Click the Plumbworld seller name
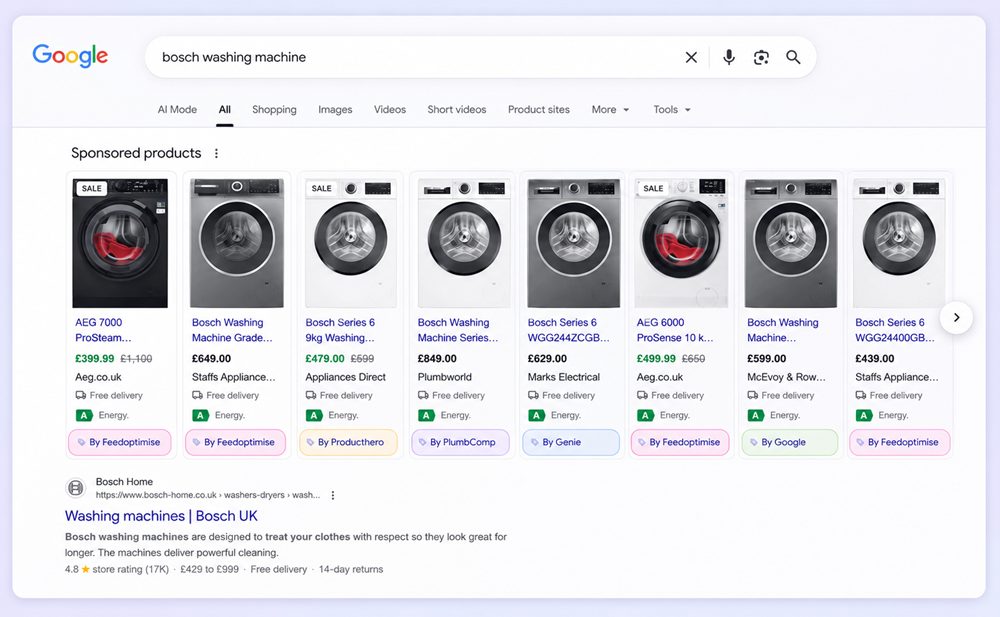 (x=445, y=377)
